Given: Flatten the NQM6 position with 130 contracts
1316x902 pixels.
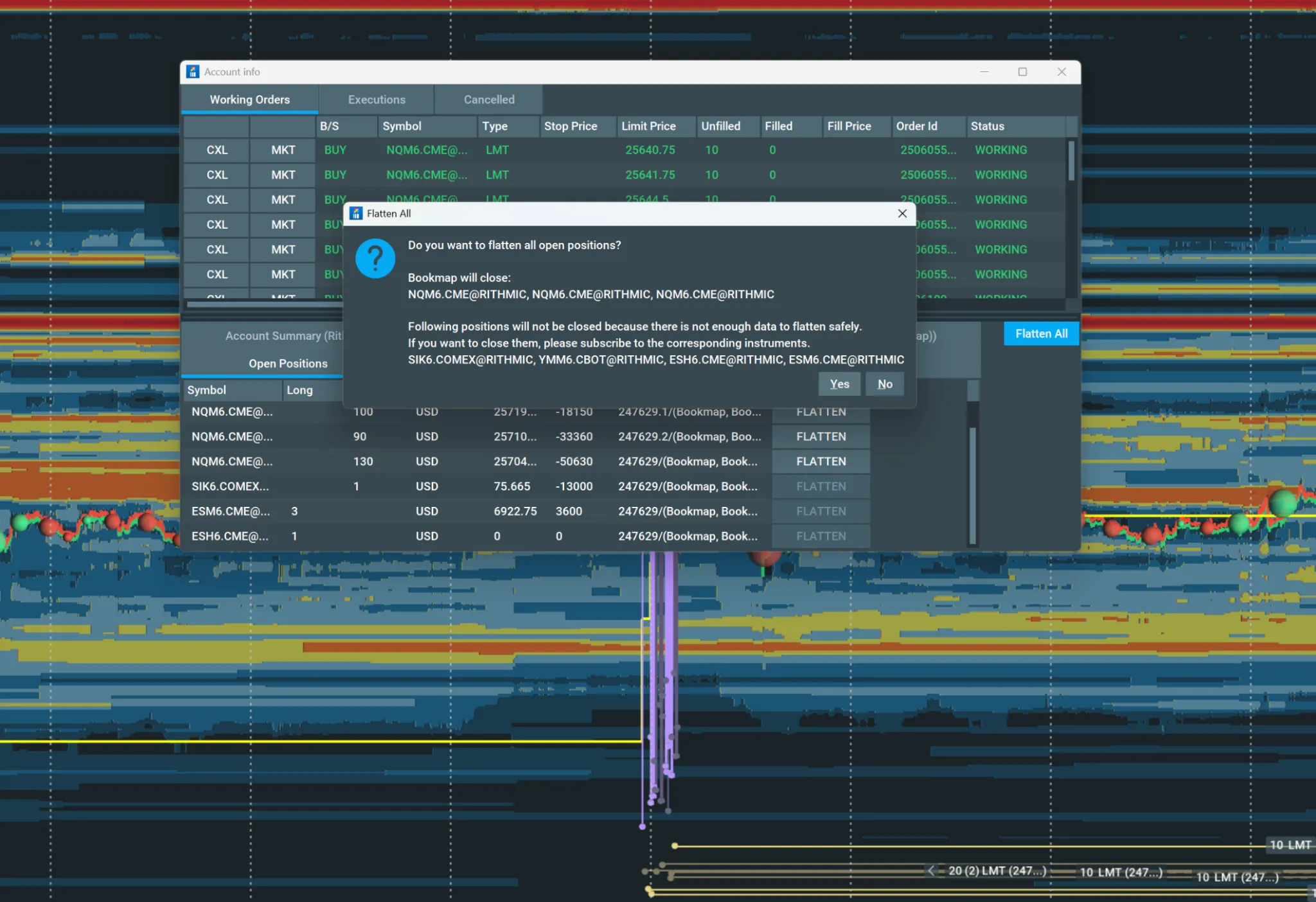Looking at the screenshot, I should point(821,462).
